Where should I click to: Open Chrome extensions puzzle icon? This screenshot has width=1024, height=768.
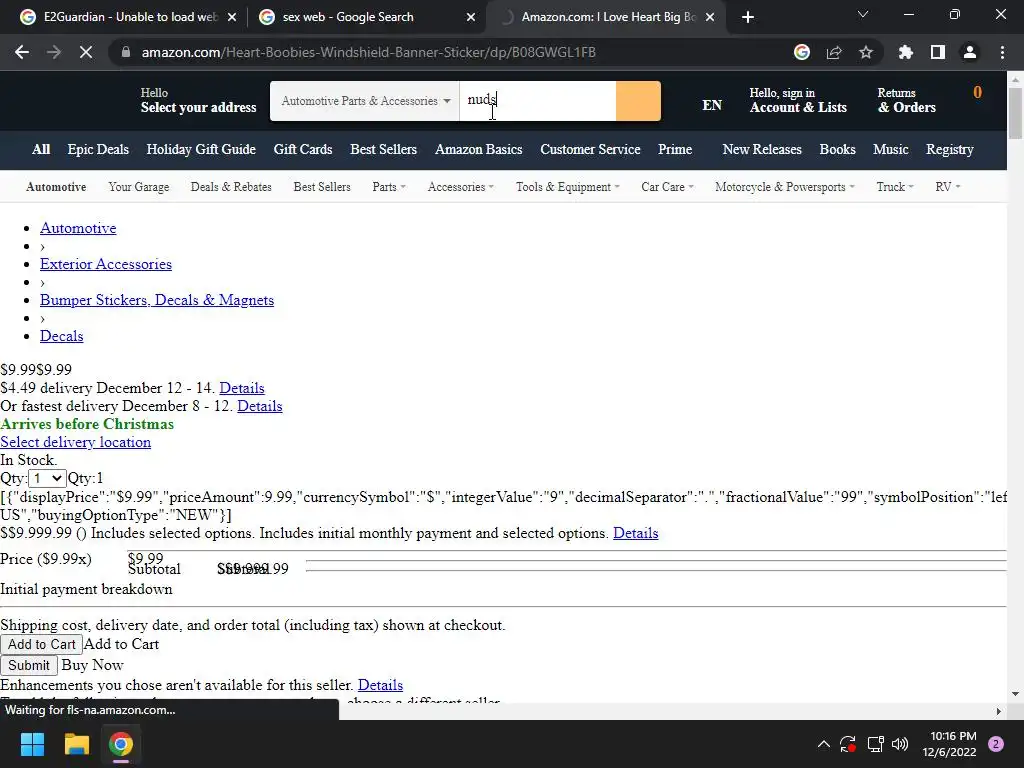point(905,52)
